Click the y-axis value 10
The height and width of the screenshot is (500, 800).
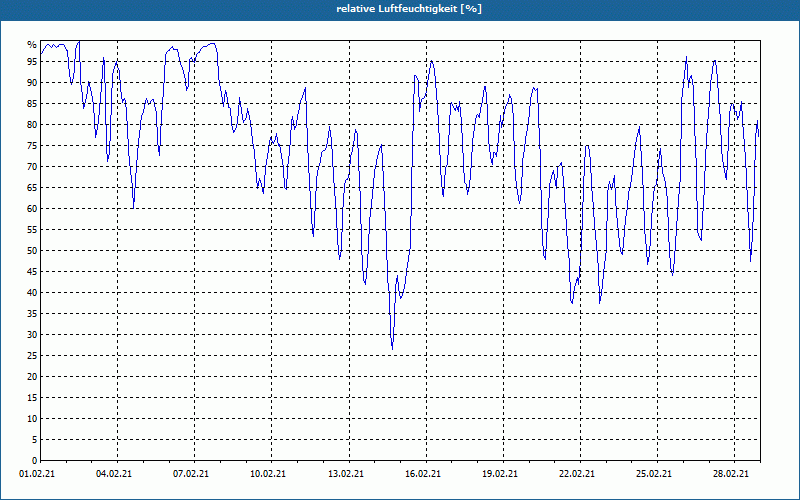pos(32,419)
